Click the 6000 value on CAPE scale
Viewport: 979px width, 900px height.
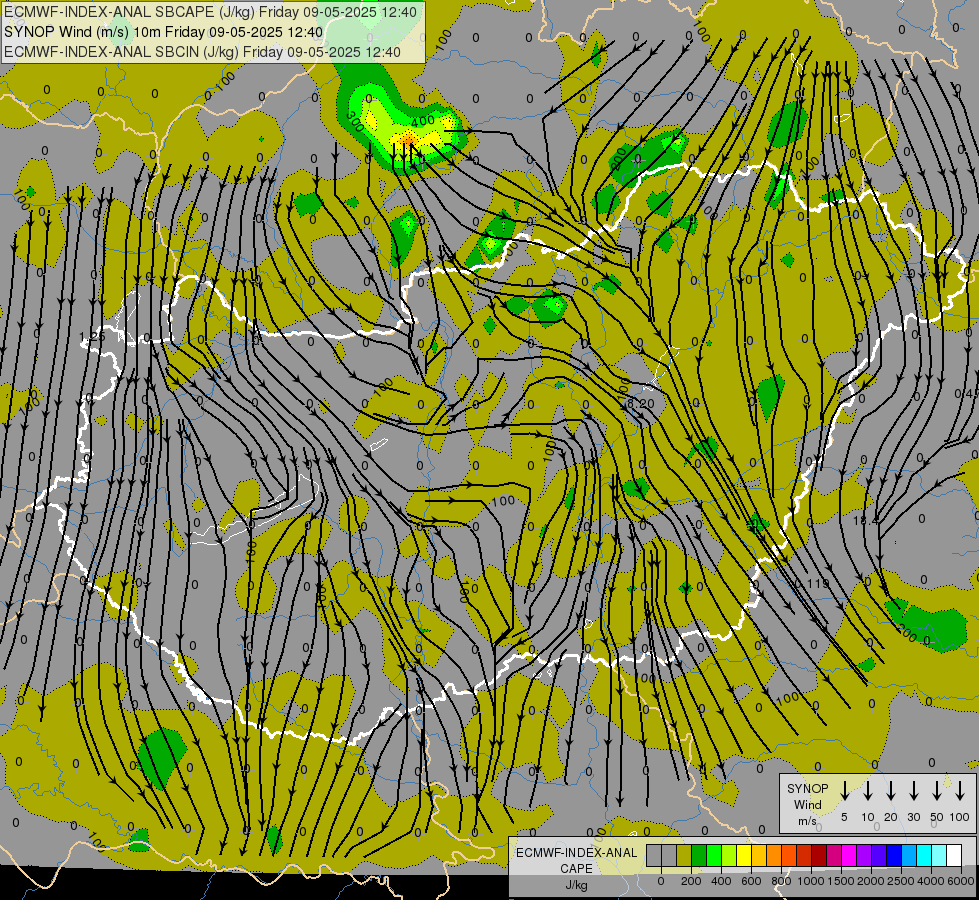960,881
